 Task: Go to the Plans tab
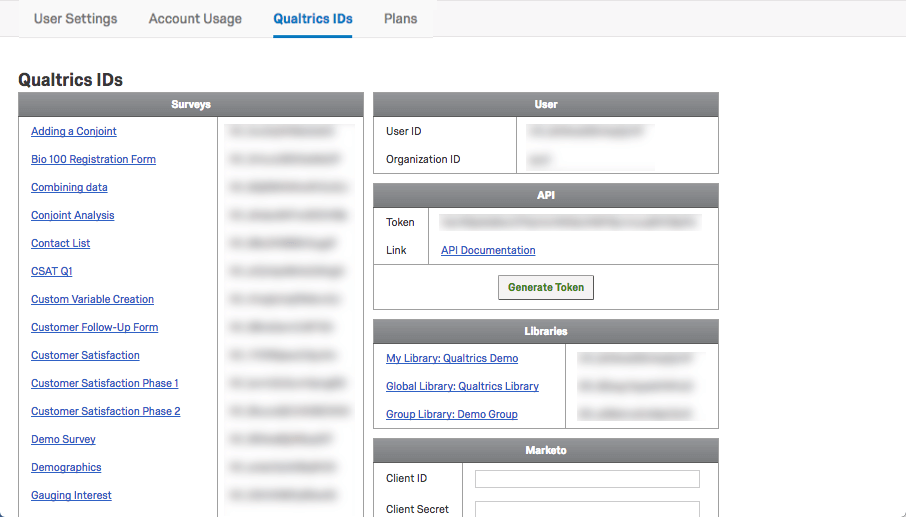click(x=400, y=18)
